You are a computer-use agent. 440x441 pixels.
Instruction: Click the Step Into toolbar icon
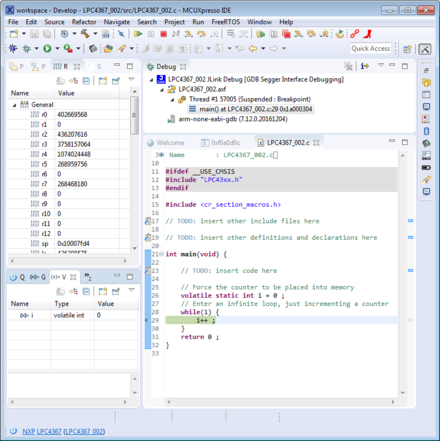[x=188, y=34]
